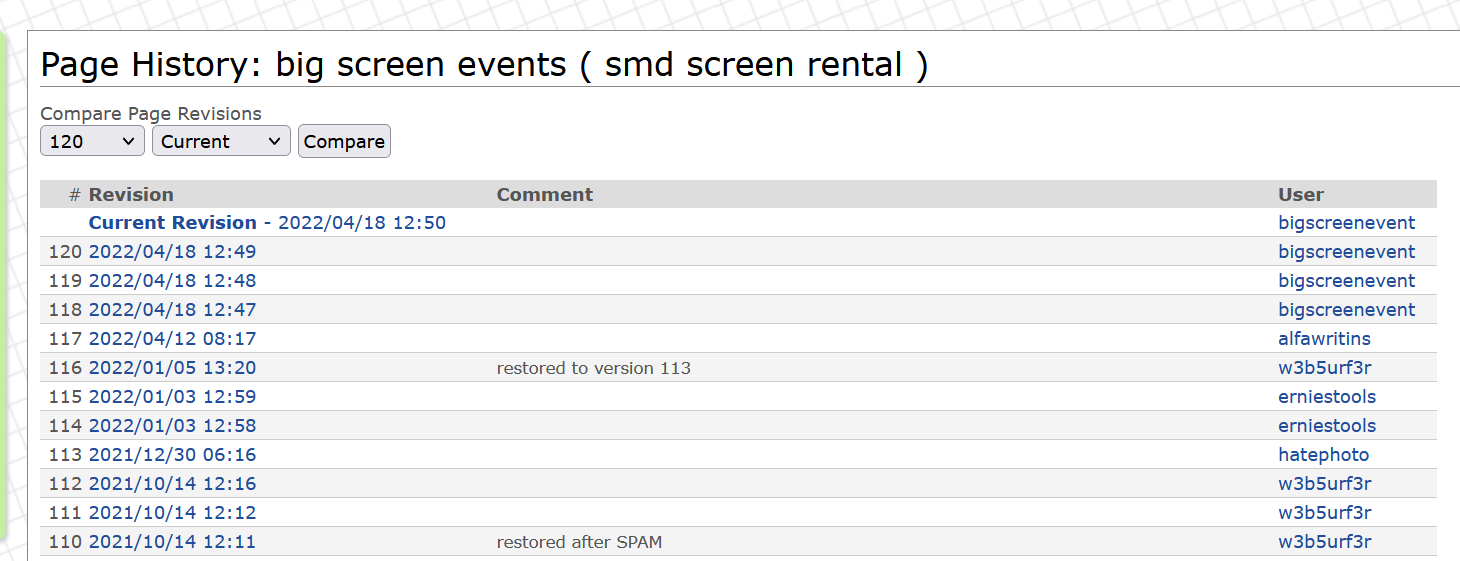Open revision 2021/10/14 12:11
The height and width of the screenshot is (561, 1460).
pos(172,542)
